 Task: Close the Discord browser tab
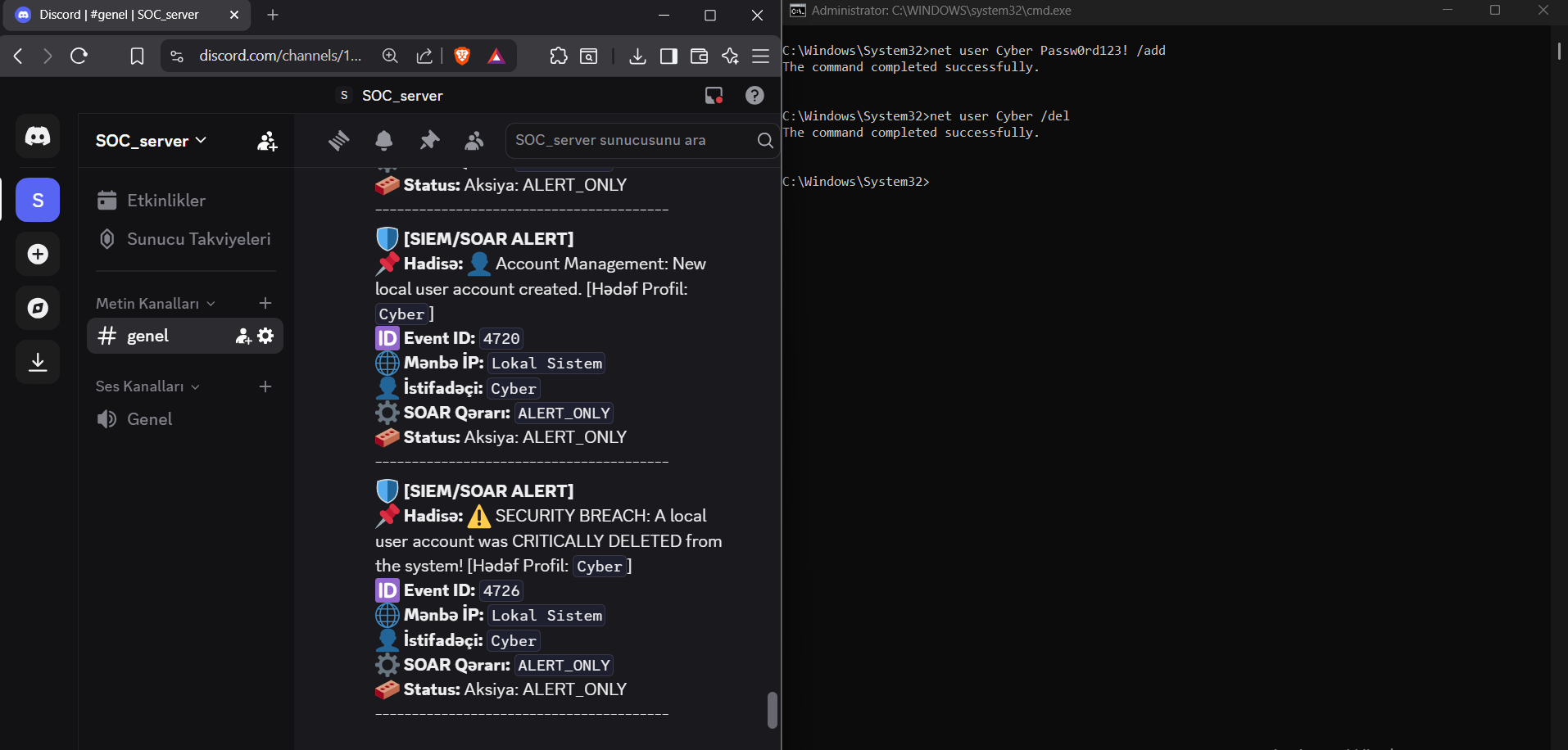point(234,15)
